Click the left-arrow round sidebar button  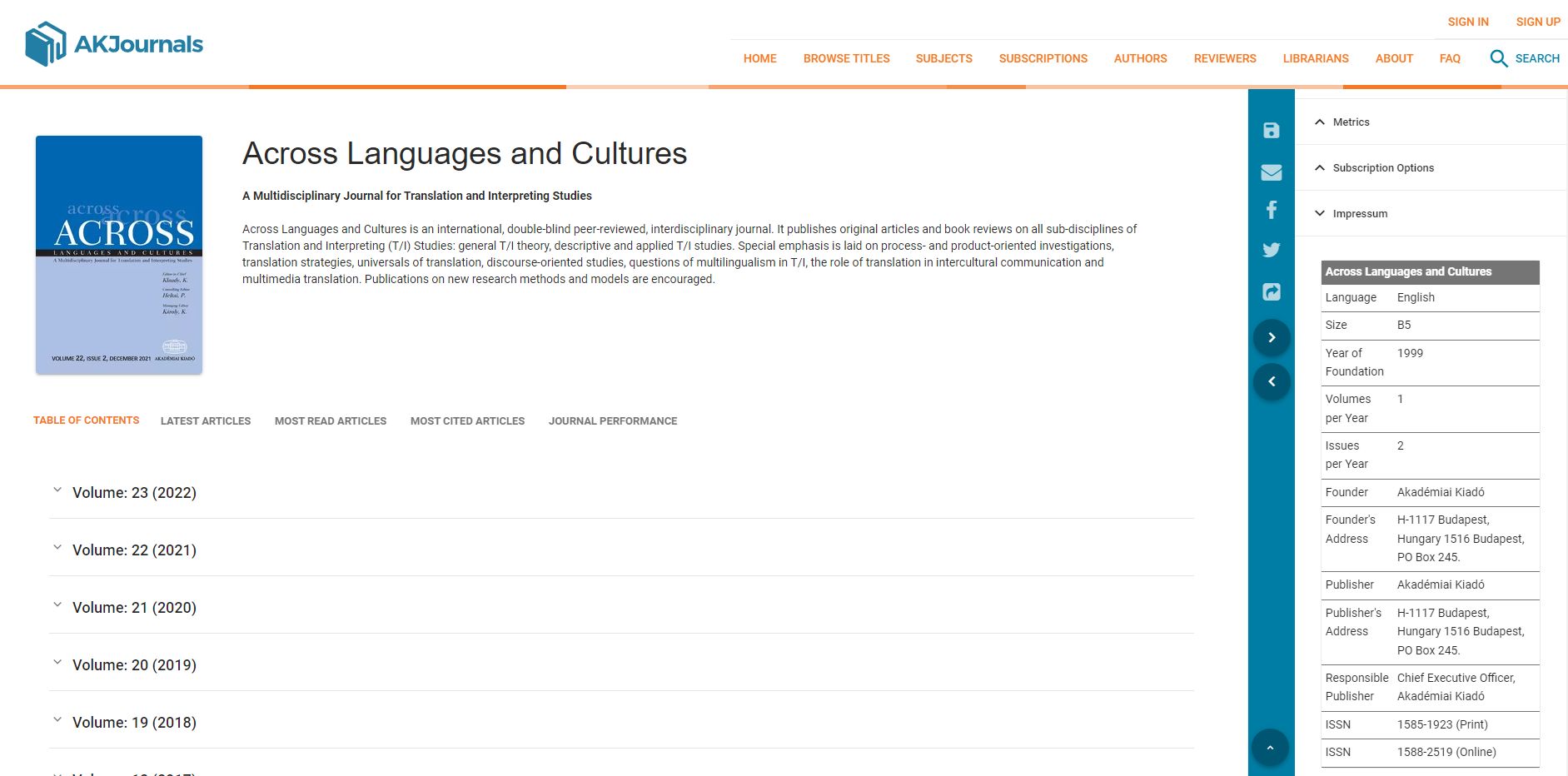[x=1272, y=381]
